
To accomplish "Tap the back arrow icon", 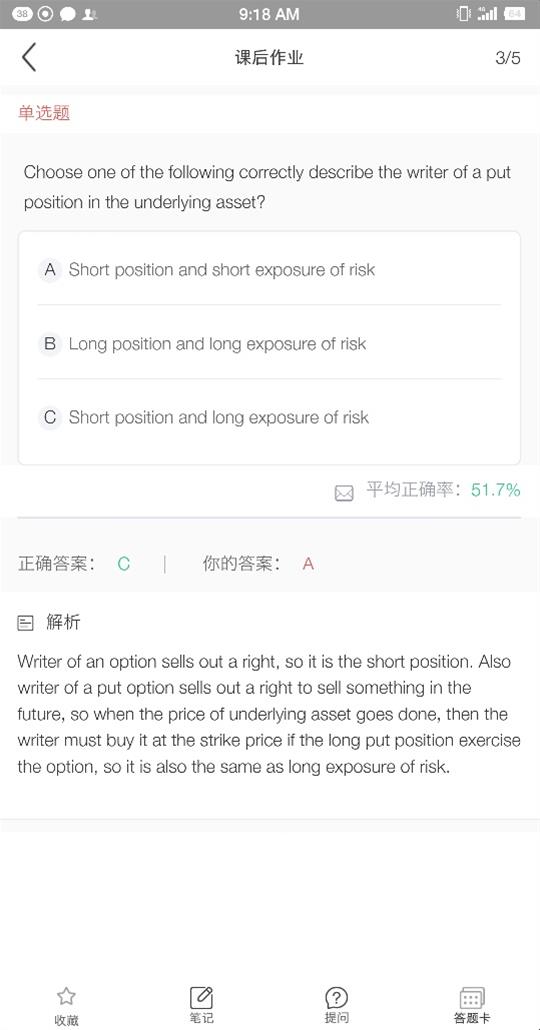I will pyautogui.click(x=28, y=57).
